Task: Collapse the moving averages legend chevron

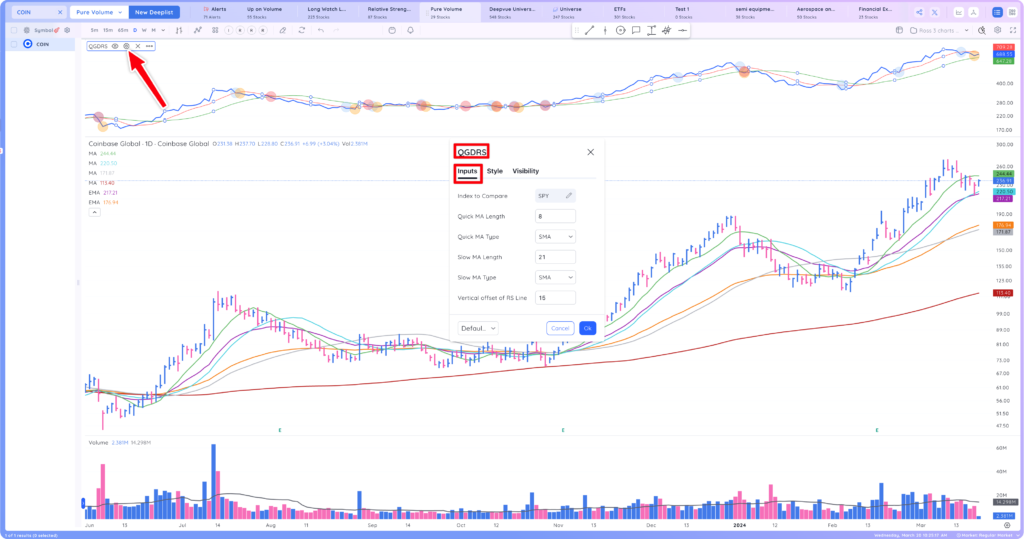Action: coord(94,212)
